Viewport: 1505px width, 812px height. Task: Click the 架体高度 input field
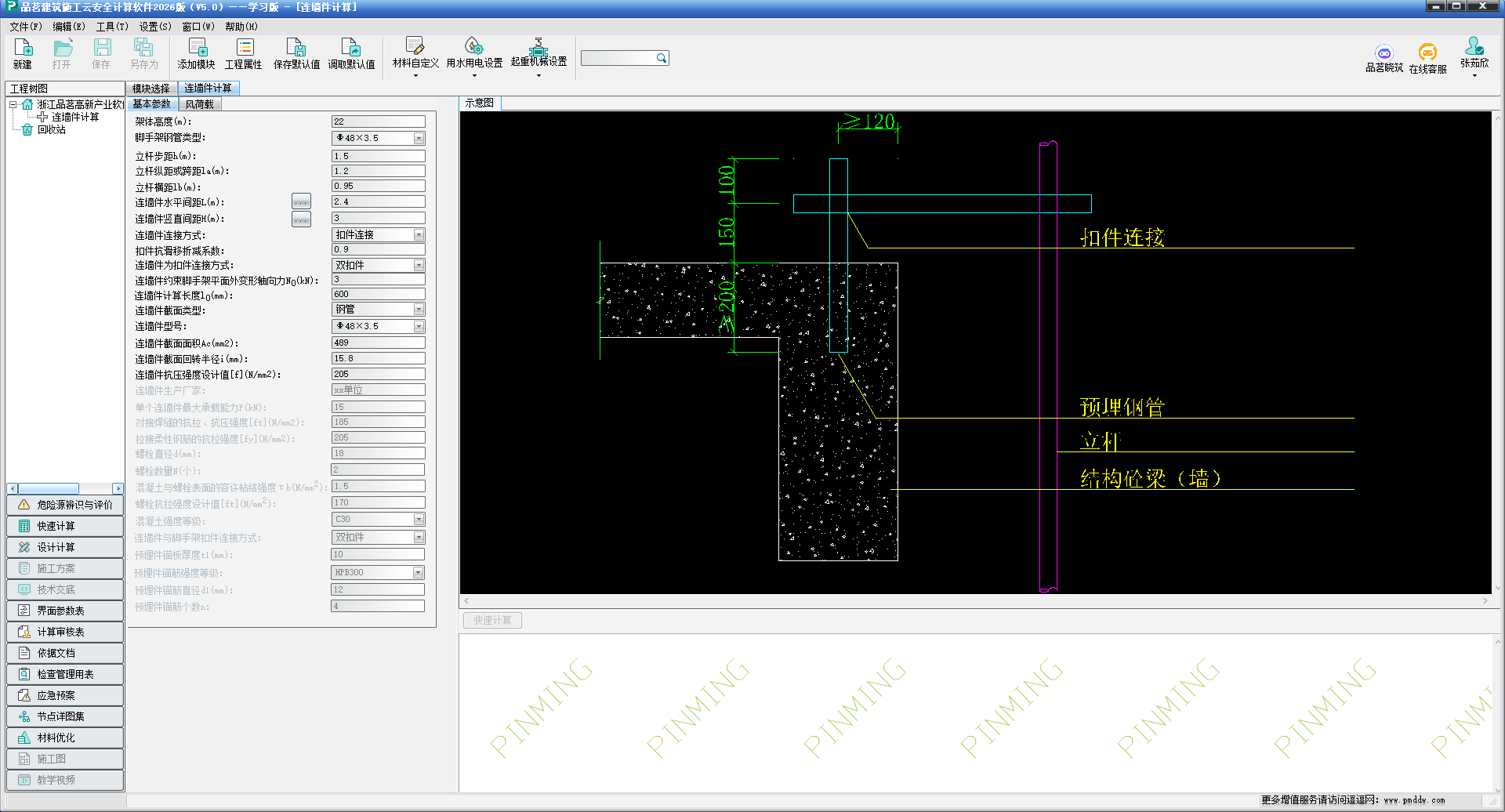[x=378, y=121]
